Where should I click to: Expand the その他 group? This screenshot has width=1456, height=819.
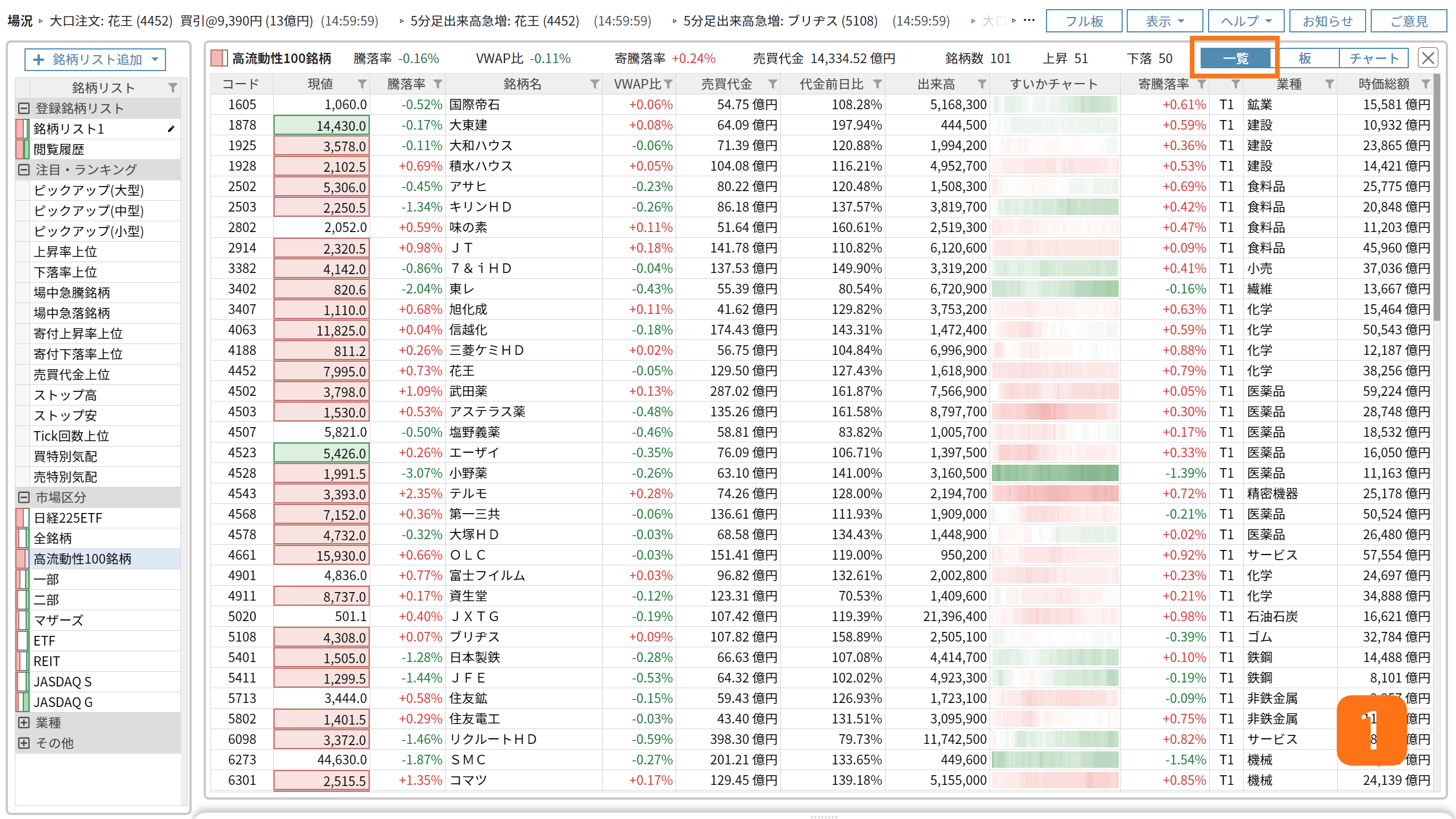tap(23, 743)
